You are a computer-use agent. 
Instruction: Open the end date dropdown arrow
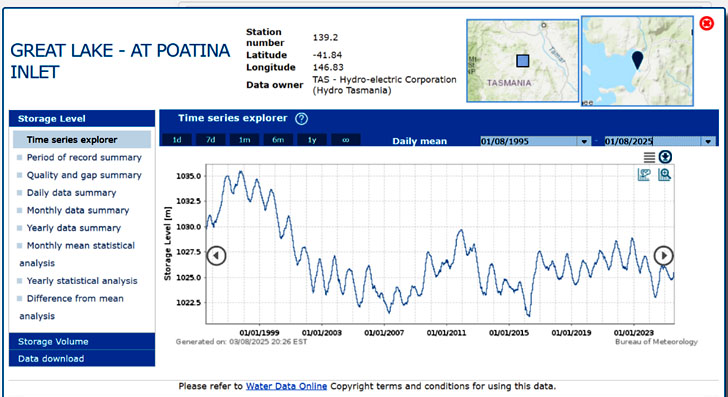pos(708,141)
